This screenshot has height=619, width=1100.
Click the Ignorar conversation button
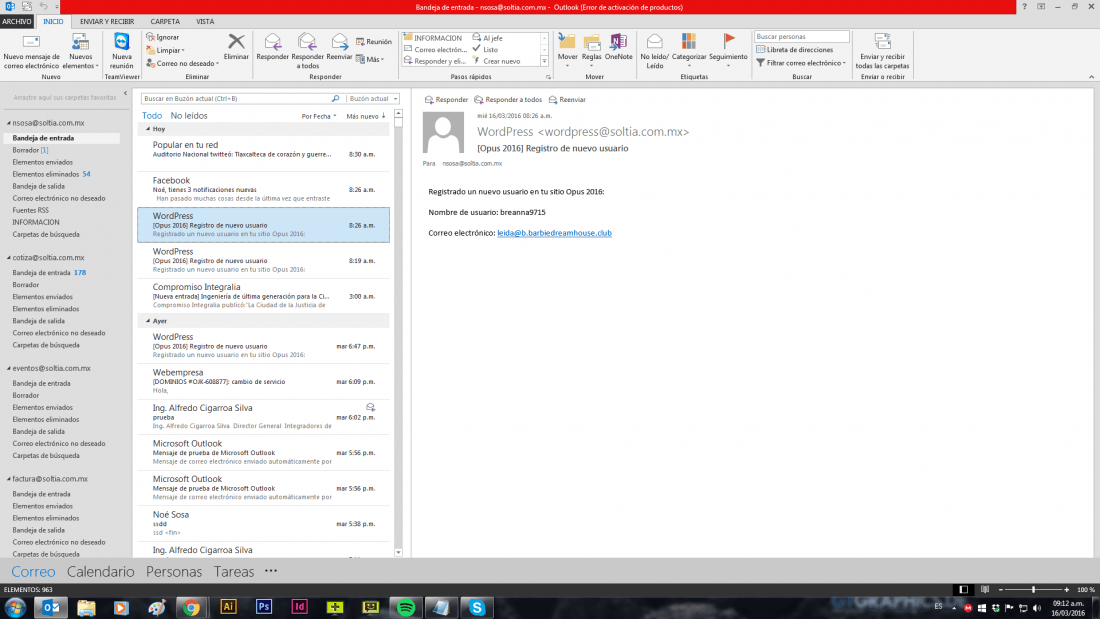tap(163, 37)
